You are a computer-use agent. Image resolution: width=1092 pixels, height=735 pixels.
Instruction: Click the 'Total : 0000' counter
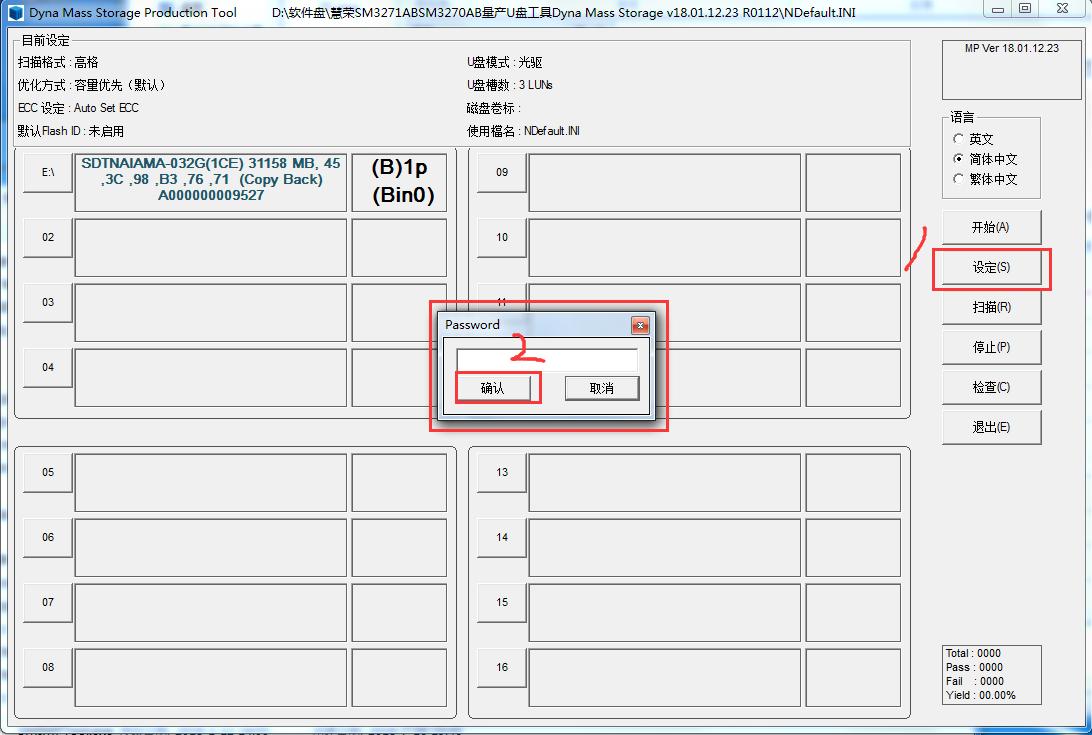point(973,653)
